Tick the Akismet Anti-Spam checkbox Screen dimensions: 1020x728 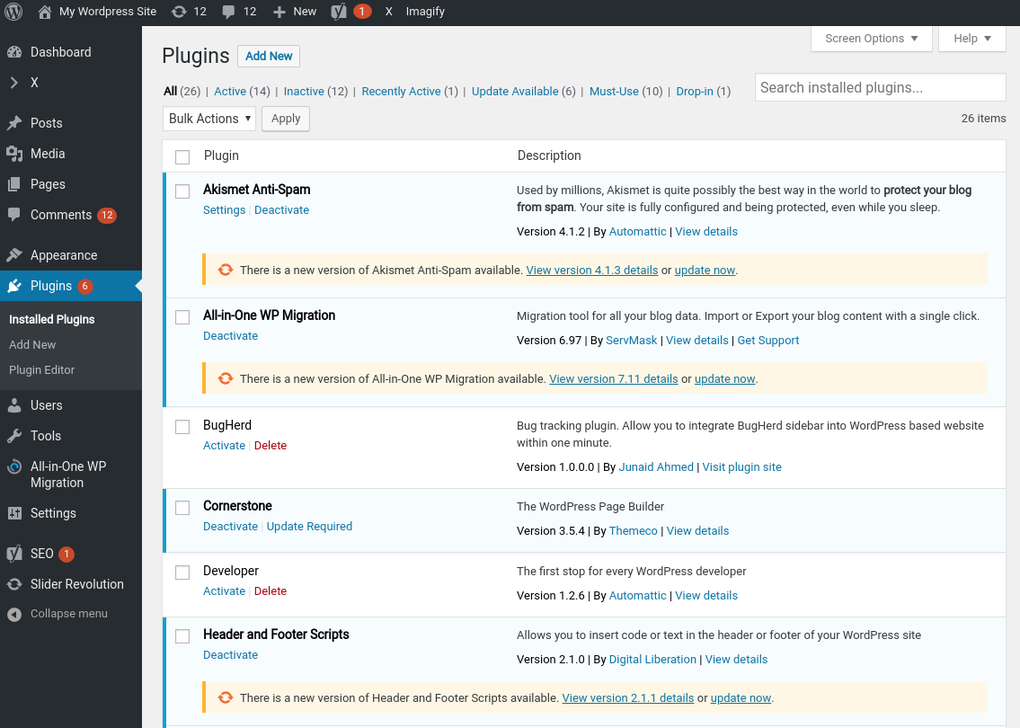[182, 191]
